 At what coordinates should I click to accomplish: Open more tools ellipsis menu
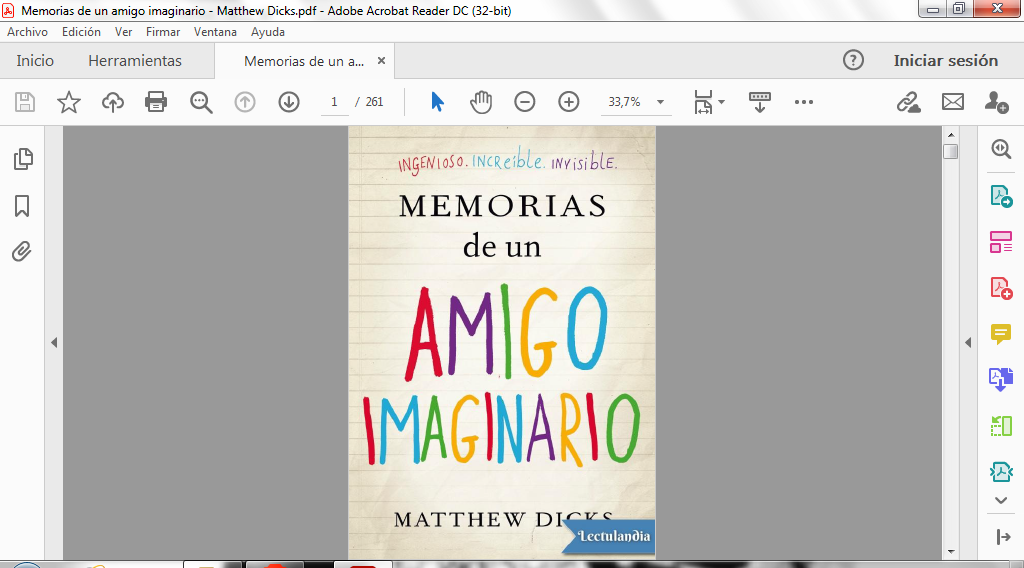pos(804,102)
